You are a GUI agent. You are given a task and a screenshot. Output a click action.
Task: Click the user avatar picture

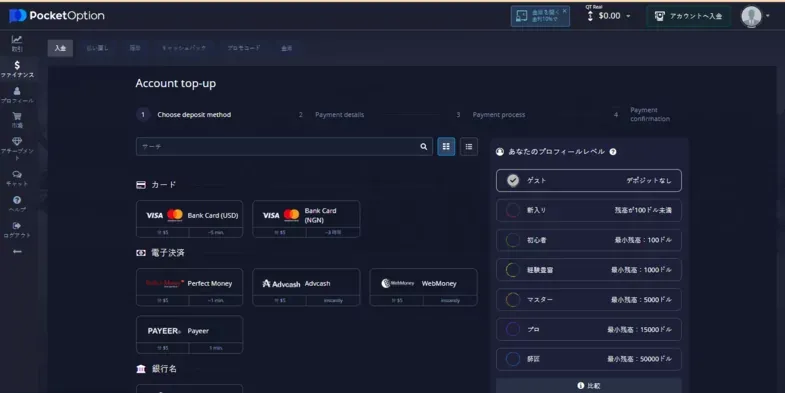(751, 16)
